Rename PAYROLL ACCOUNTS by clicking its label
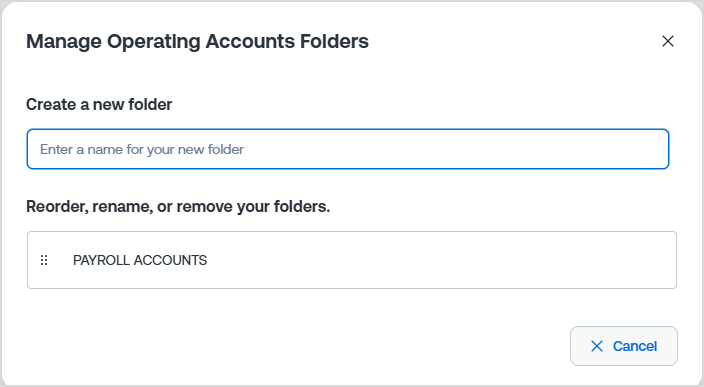704x387 pixels. click(140, 260)
